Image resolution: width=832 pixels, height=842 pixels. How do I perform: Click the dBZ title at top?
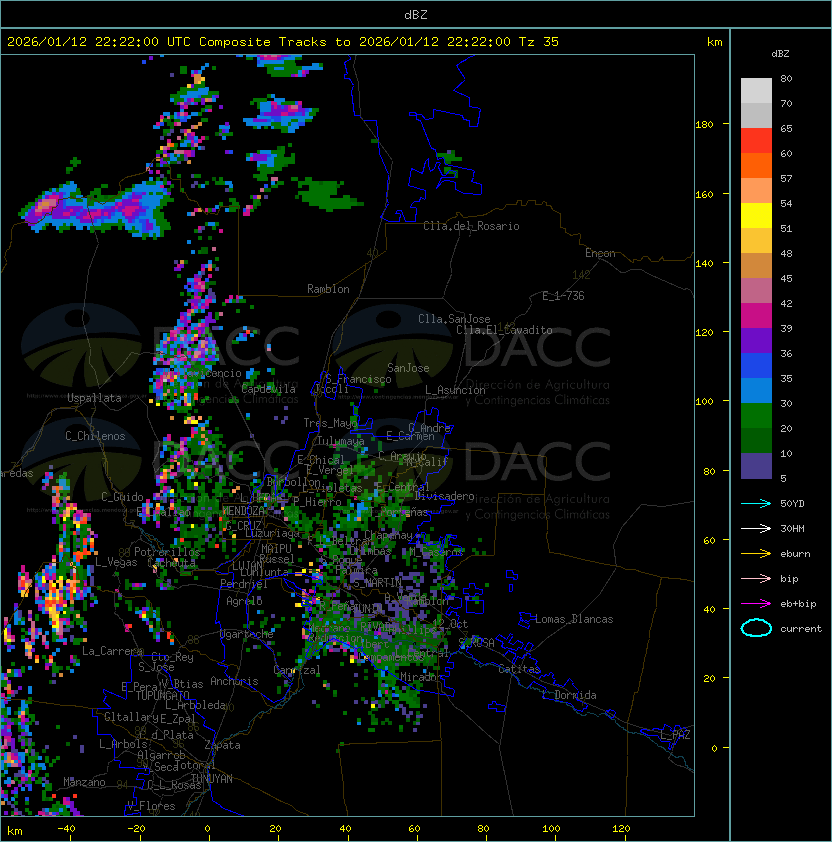point(416,14)
